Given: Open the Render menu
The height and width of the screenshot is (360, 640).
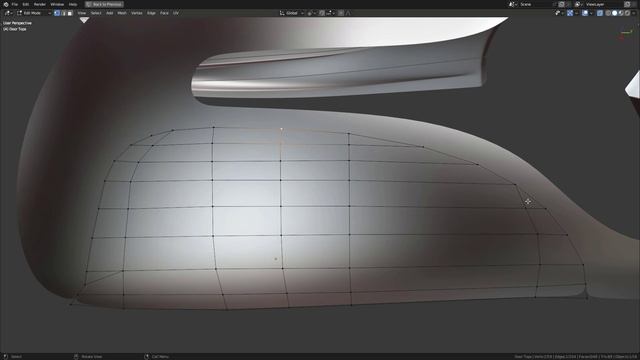Looking at the screenshot, I should tap(40, 4).
